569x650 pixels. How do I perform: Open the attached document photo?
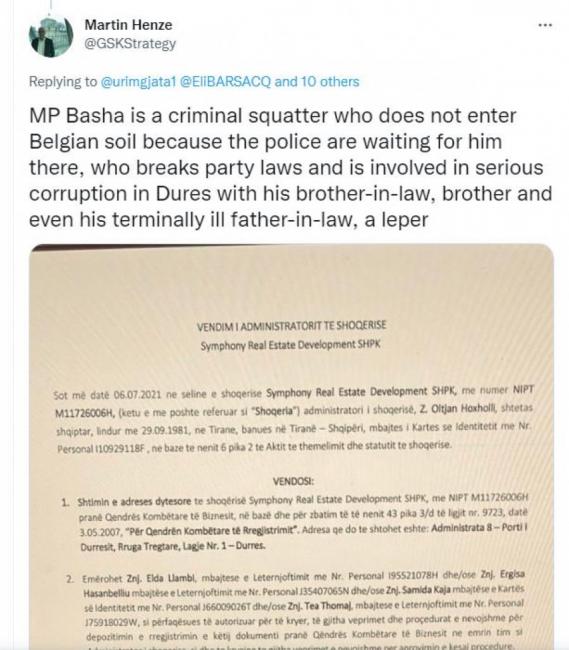click(291, 446)
